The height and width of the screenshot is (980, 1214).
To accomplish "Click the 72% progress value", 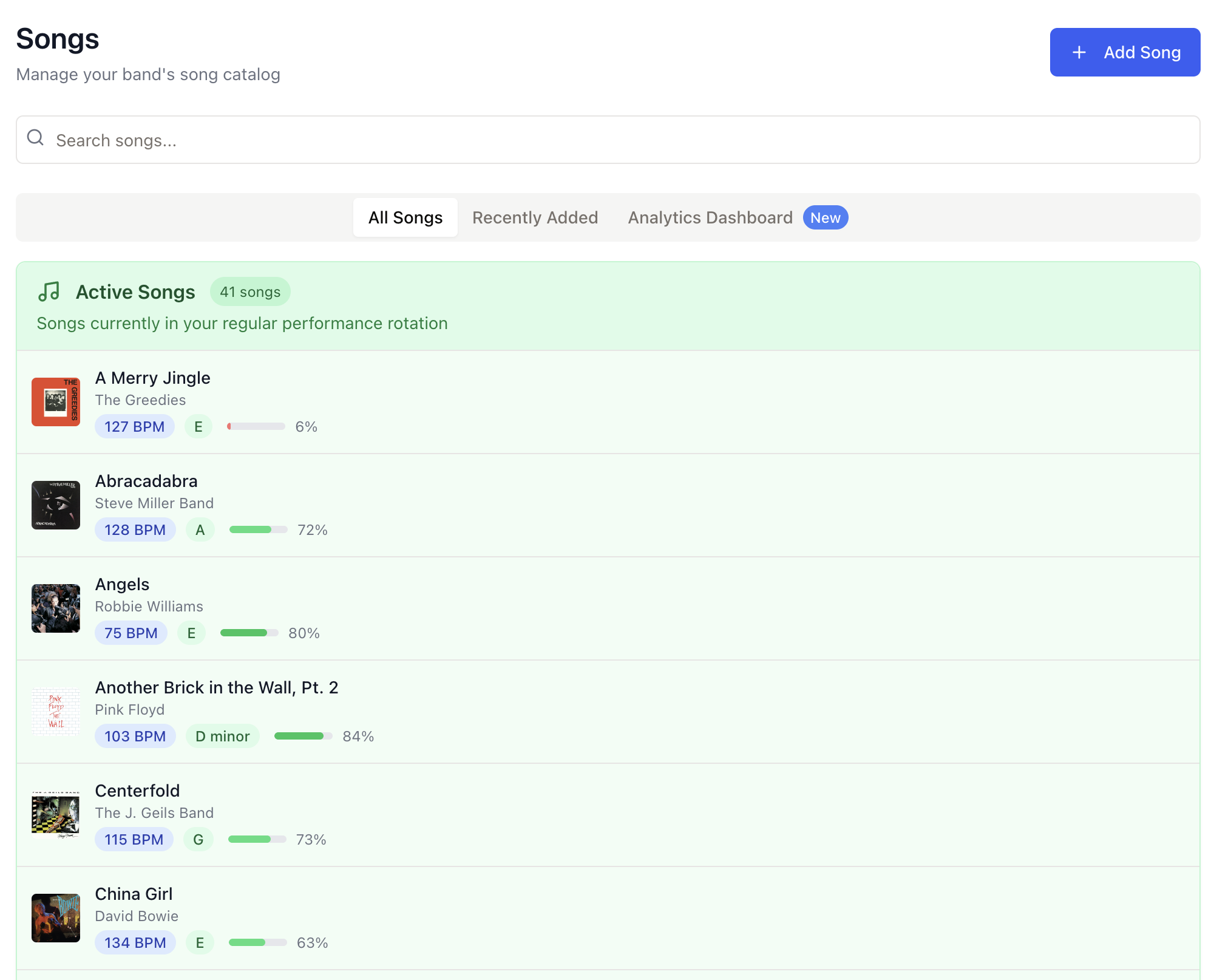I will click(x=313, y=530).
